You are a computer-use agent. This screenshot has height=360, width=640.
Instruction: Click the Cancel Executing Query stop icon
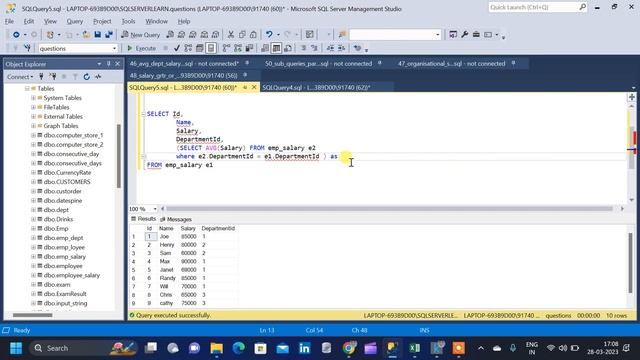[165, 48]
